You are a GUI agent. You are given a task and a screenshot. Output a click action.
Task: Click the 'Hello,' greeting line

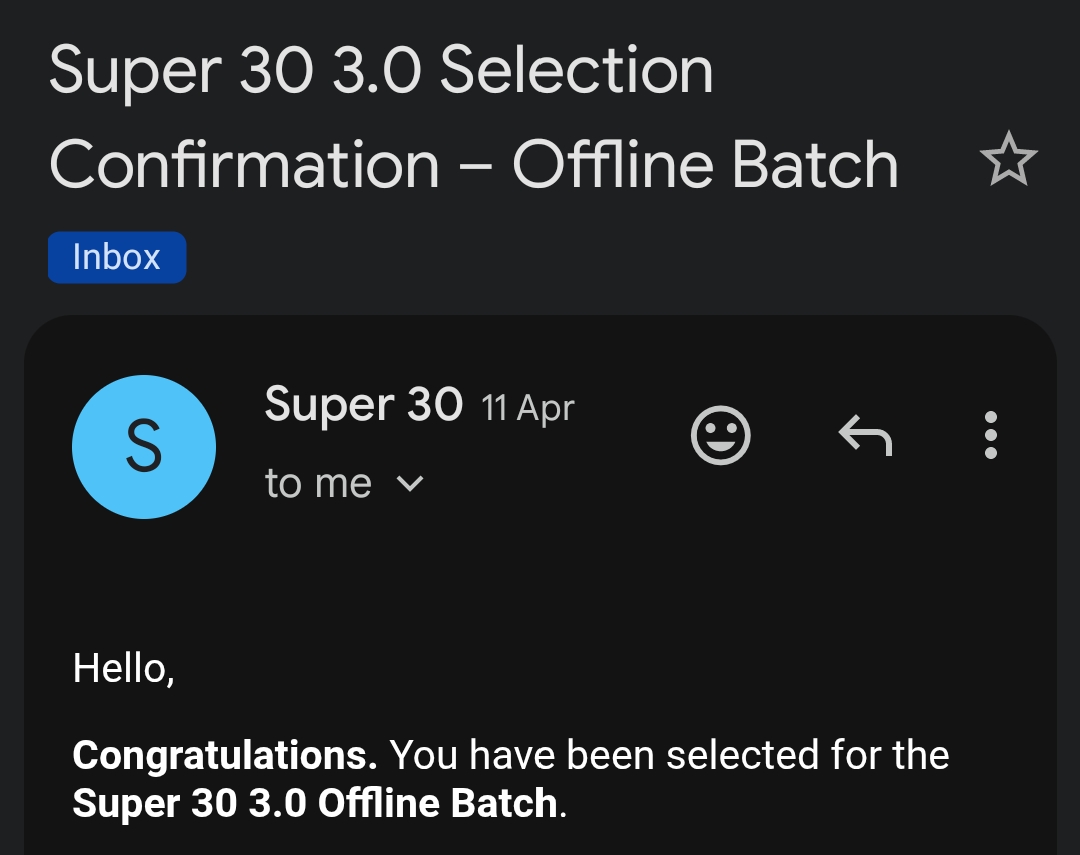tap(123, 668)
